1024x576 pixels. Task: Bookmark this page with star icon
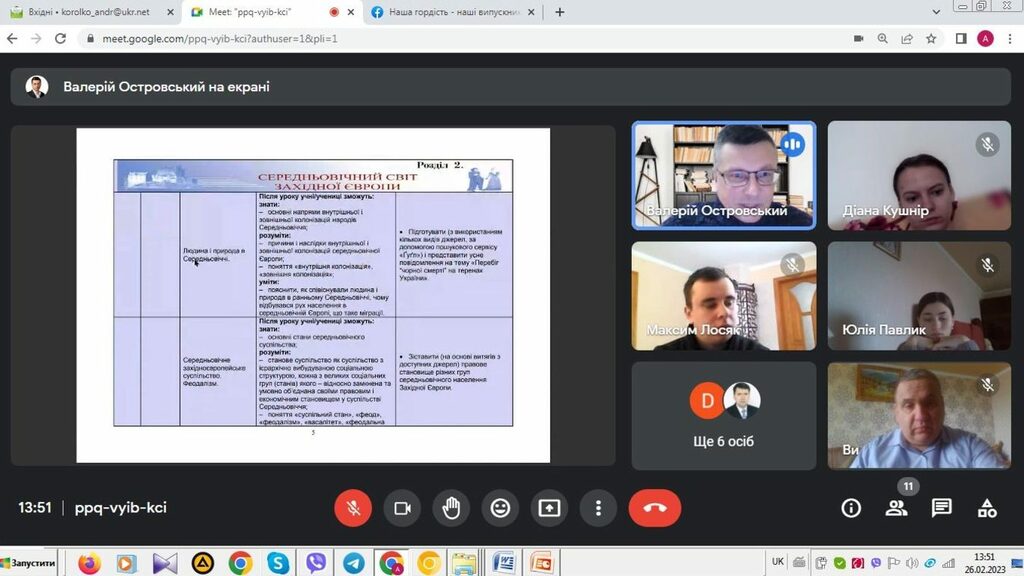pos(931,38)
